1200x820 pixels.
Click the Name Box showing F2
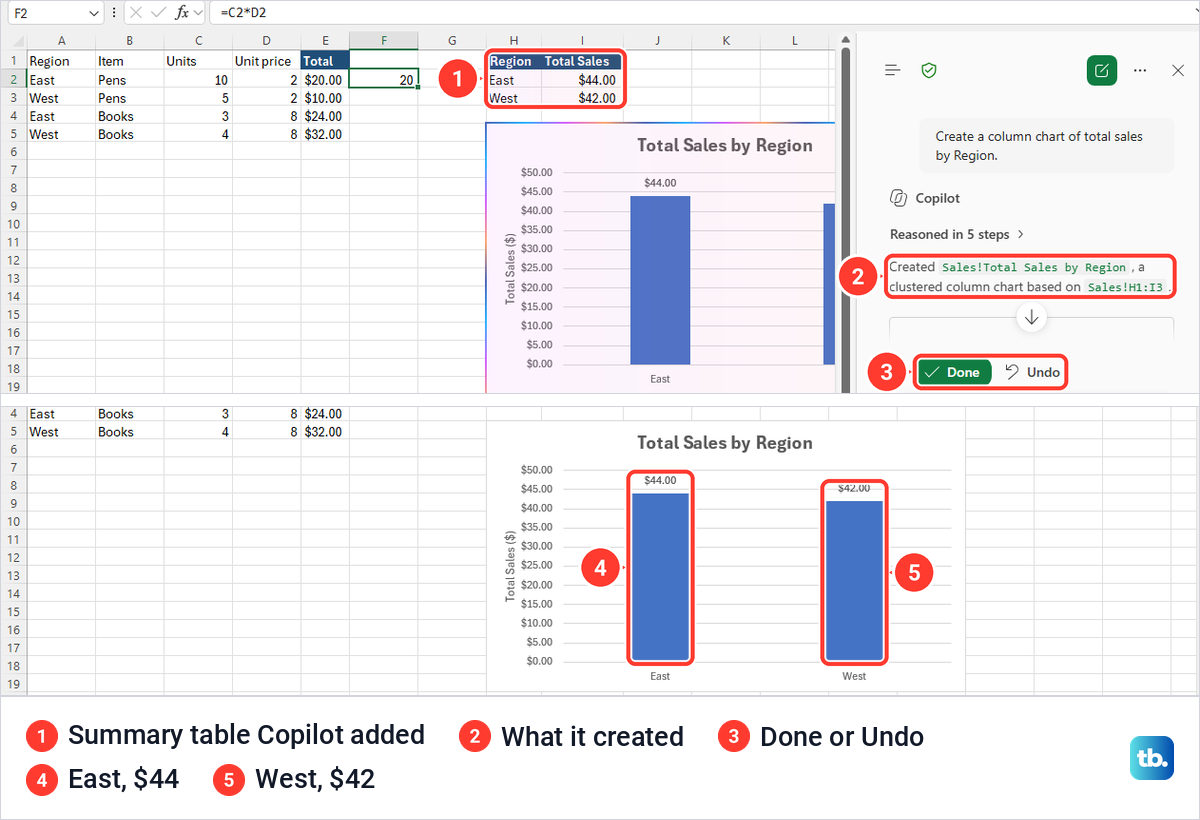pos(47,13)
